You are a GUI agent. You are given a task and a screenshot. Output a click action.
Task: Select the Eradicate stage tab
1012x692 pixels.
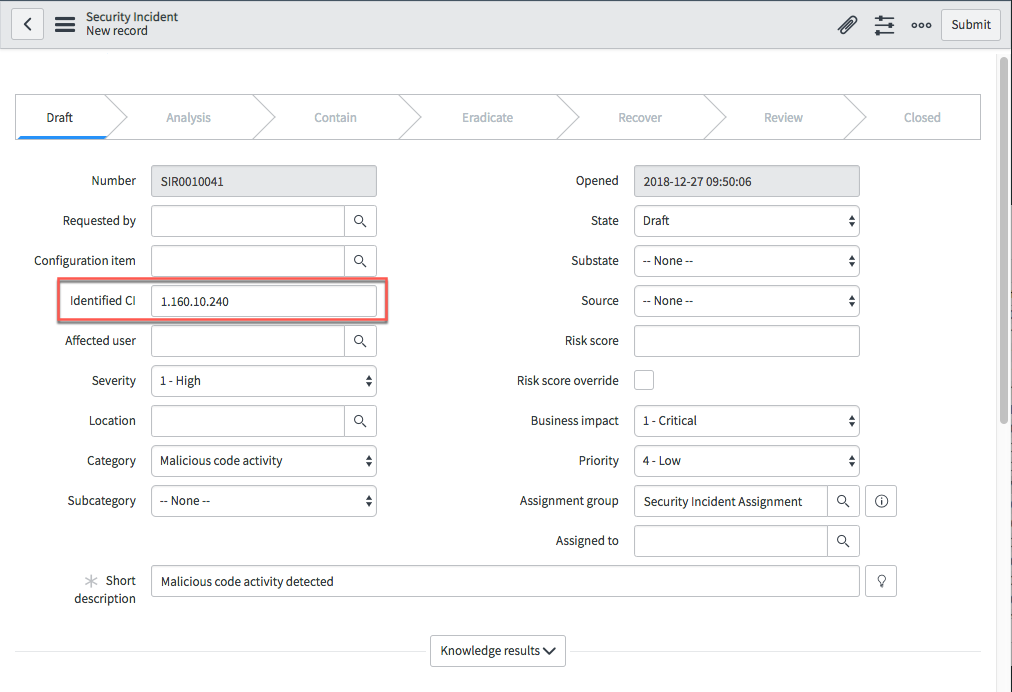click(x=487, y=117)
